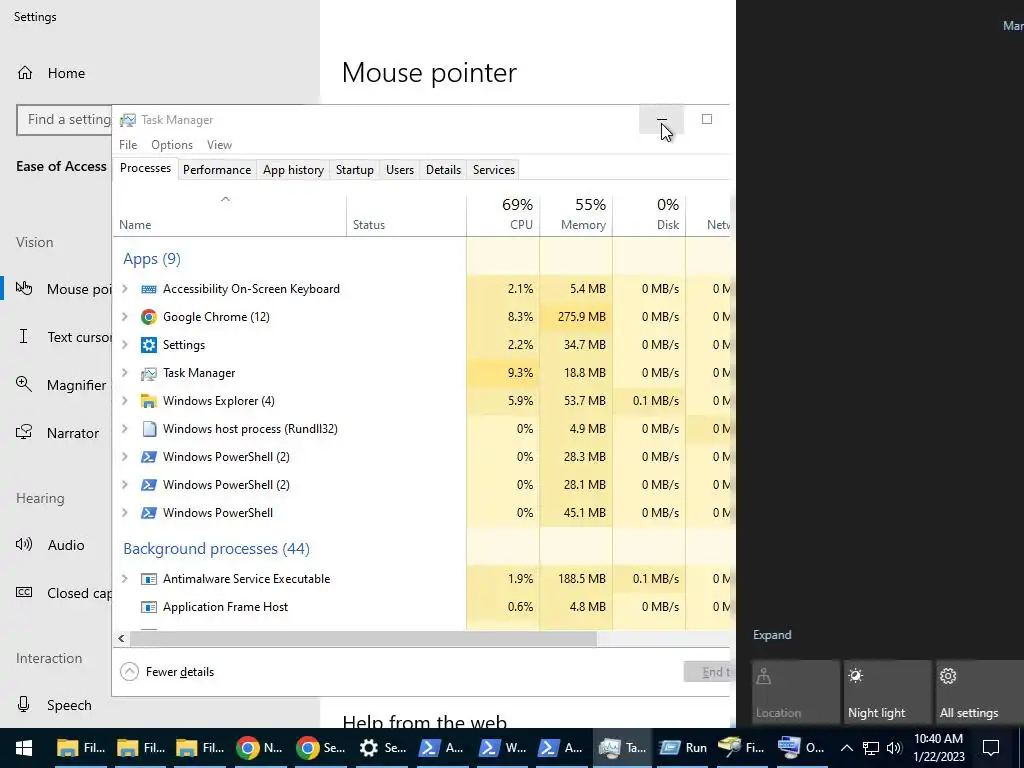Open the Options menu in Task Manager
Viewport: 1024px width, 768px height.
tap(172, 145)
